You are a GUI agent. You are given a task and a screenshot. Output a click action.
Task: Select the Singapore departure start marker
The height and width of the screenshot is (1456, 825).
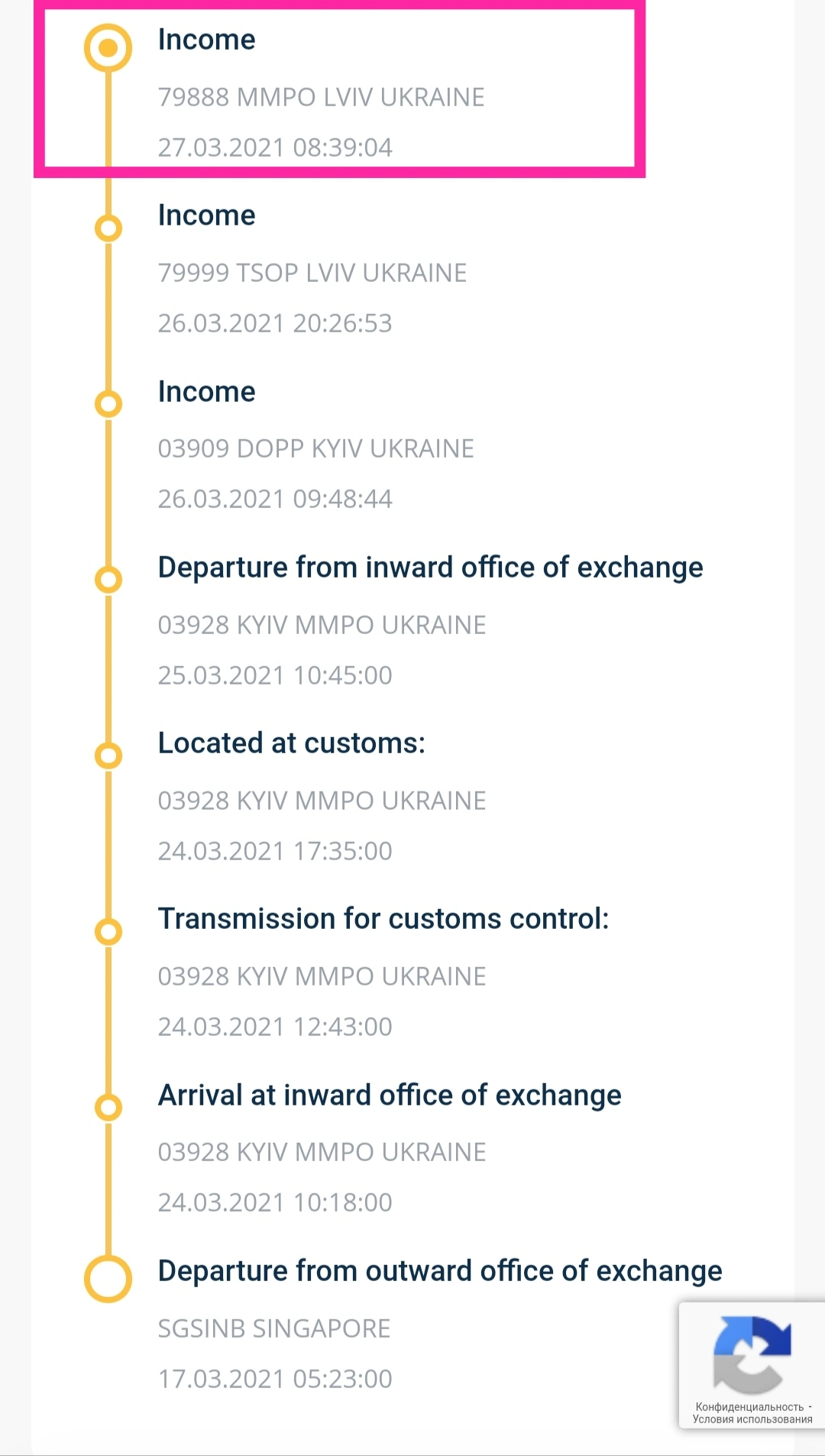(108, 1278)
